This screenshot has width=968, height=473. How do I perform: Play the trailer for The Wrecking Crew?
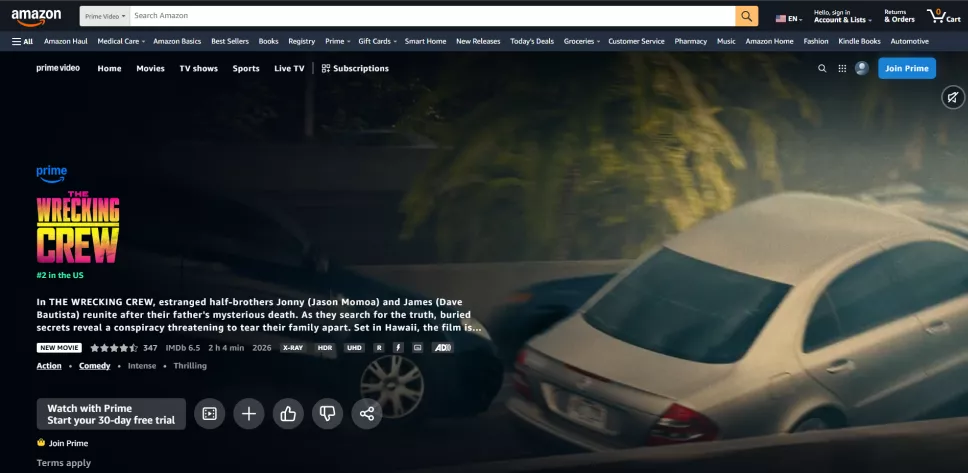(209, 414)
